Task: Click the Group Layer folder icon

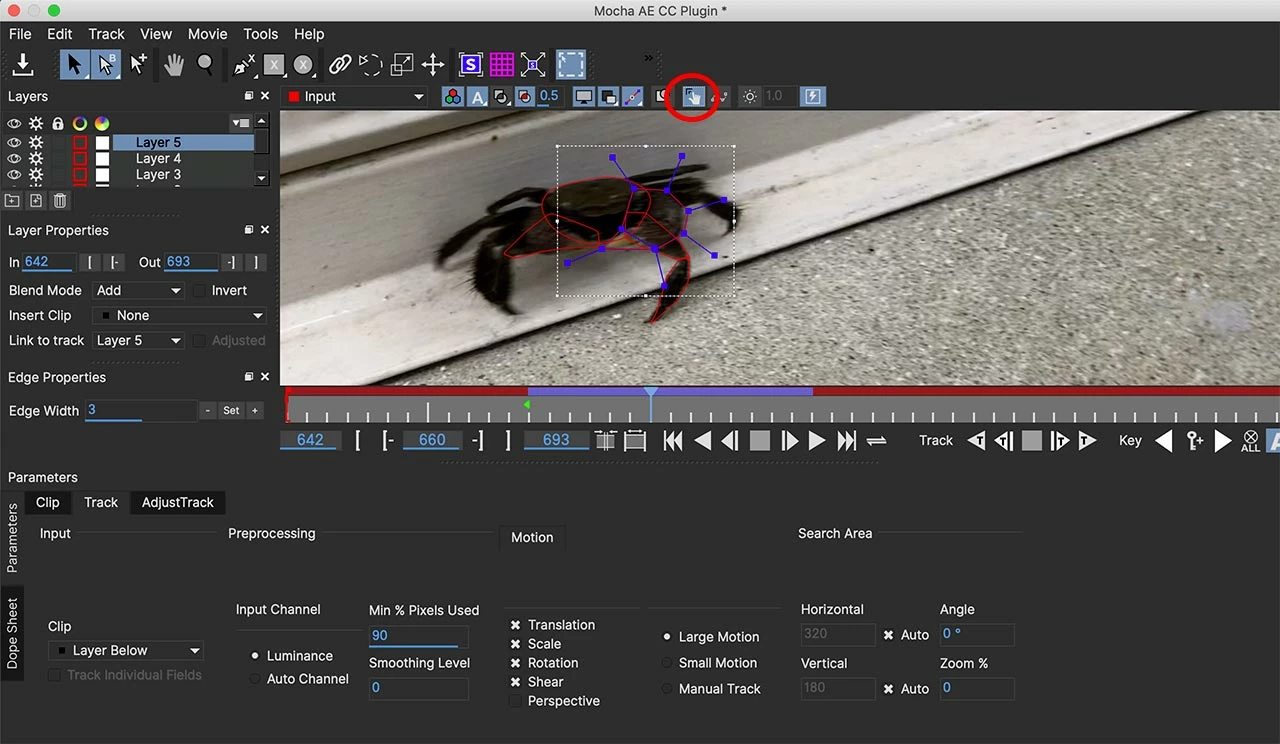Action: (x=12, y=201)
